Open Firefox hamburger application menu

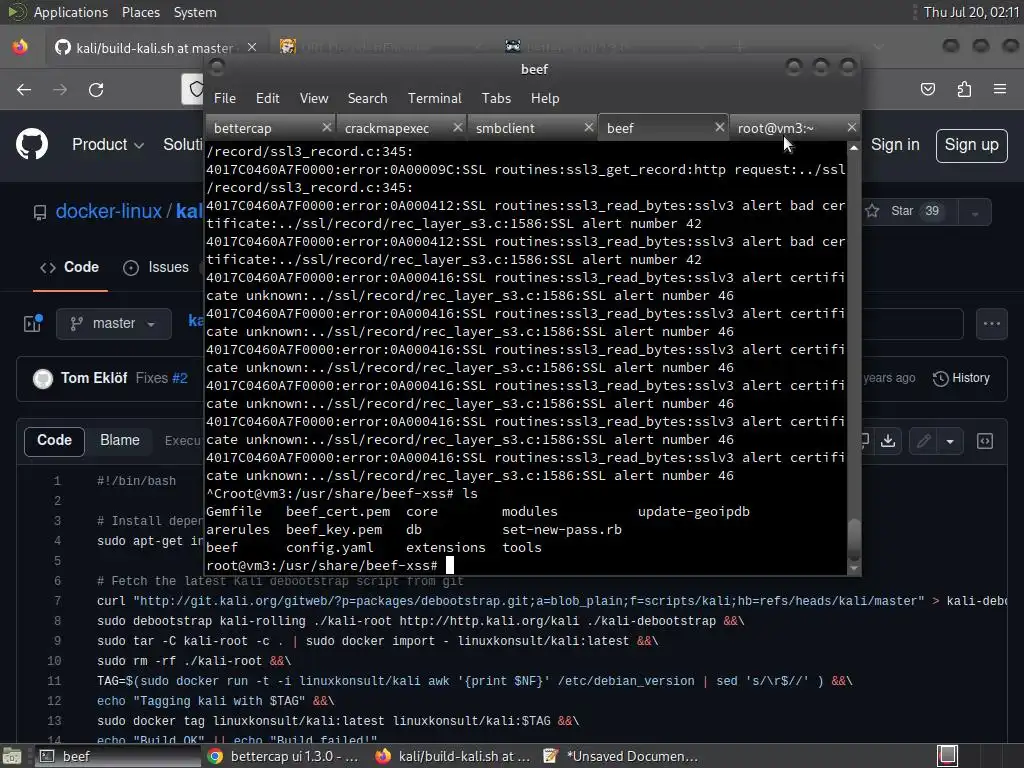click(x=1000, y=89)
